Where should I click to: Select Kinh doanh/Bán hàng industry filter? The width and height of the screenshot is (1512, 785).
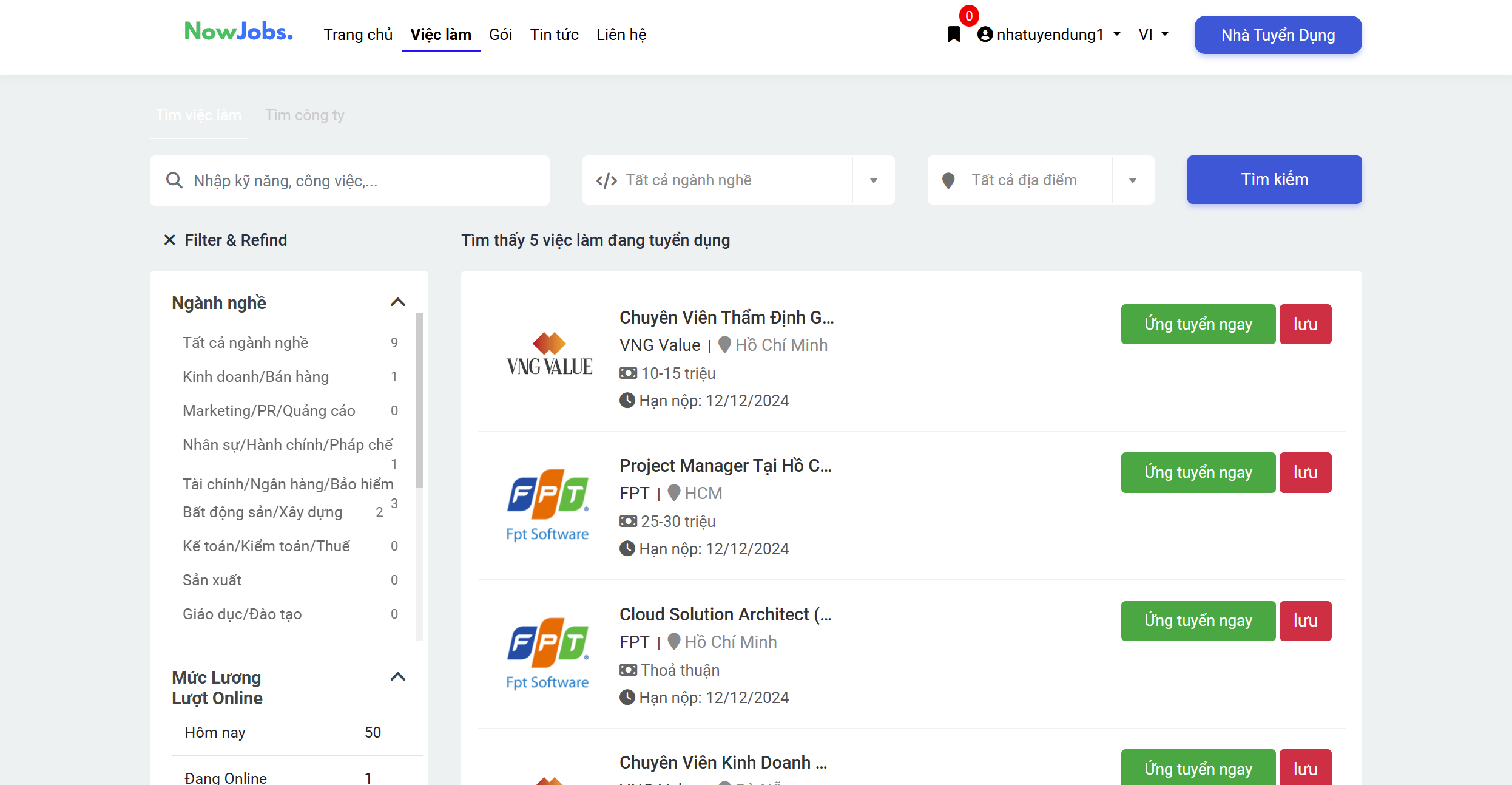click(x=256, y=376)
